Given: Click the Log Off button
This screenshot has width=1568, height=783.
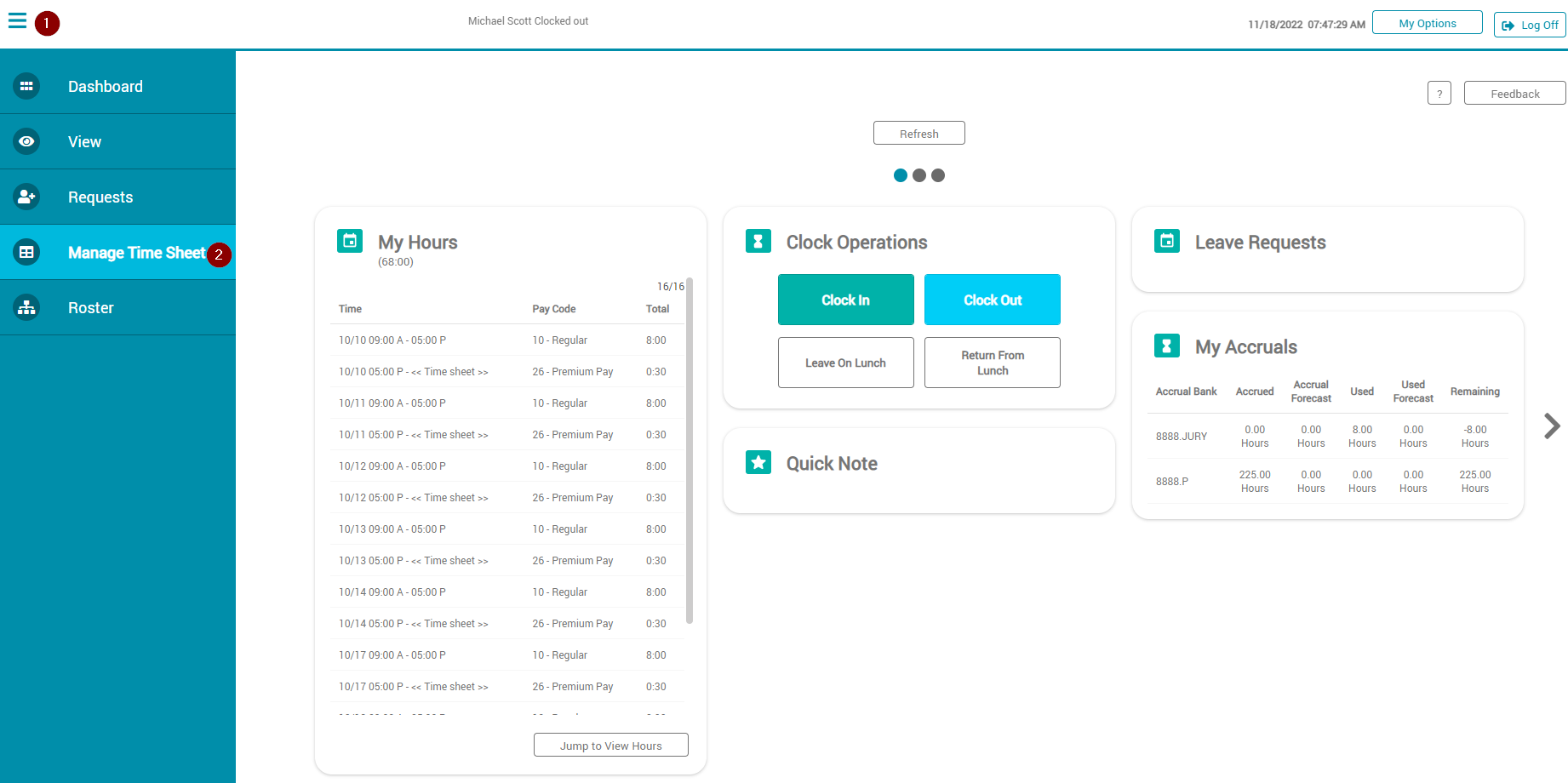Looking at the screenshot, I should (x=1530, y=25).
